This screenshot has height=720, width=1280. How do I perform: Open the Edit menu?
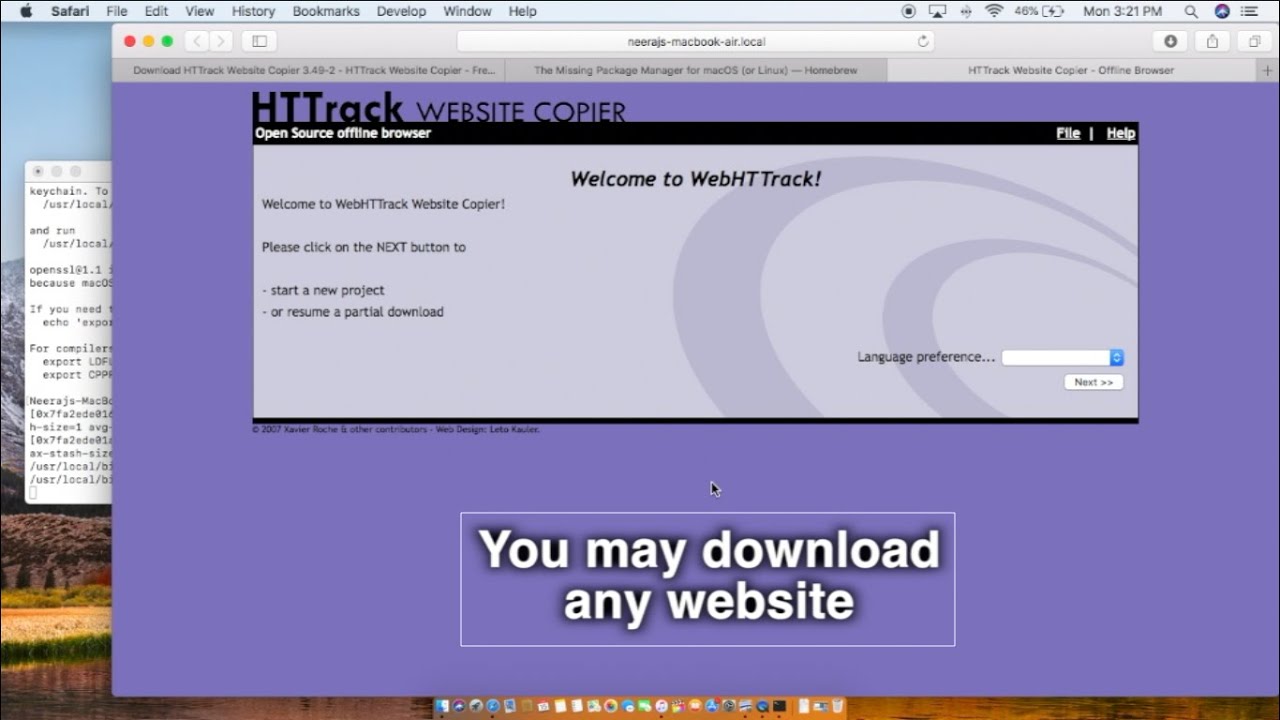pyautogui.click(x=156, y=11)
